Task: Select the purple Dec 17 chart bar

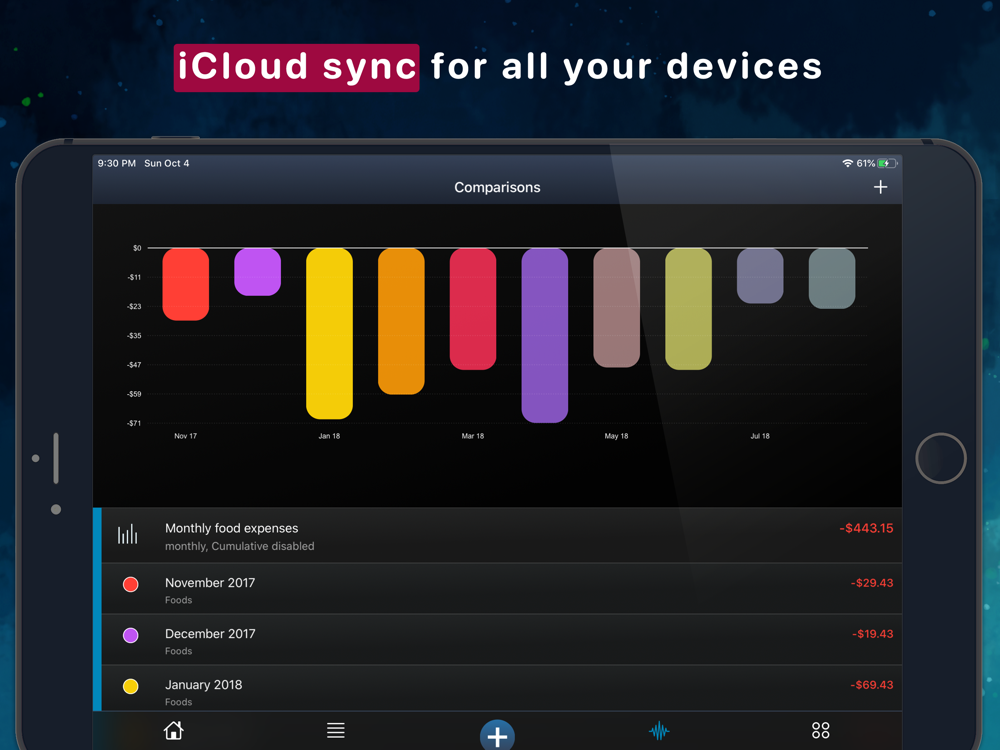Action: (x=258, y=272)
